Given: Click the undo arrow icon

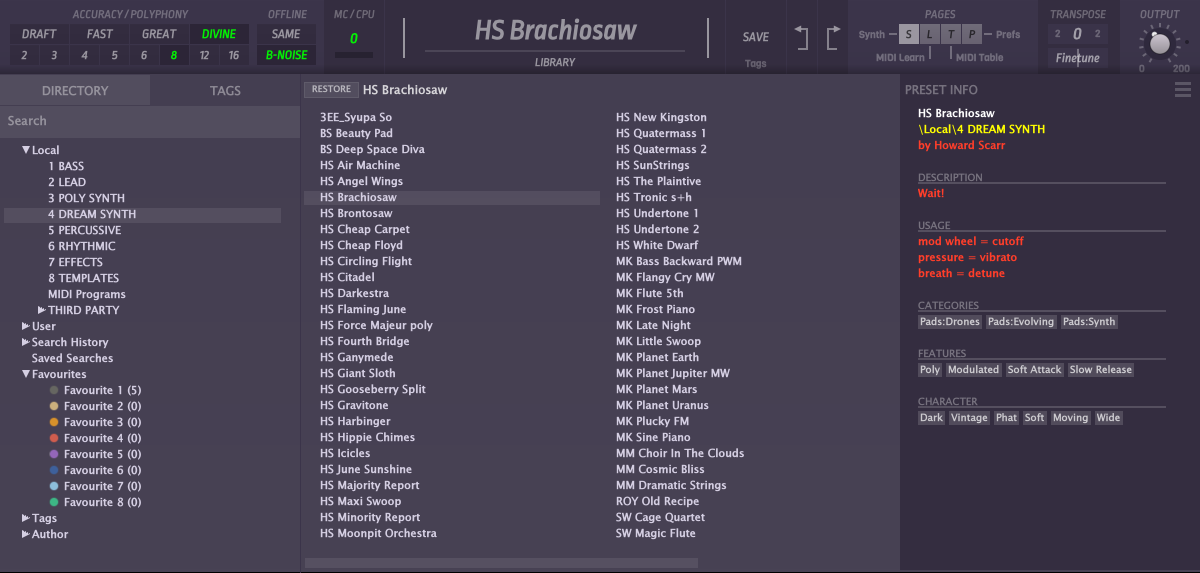Looking at the screenshot, I should click(801, 37).
